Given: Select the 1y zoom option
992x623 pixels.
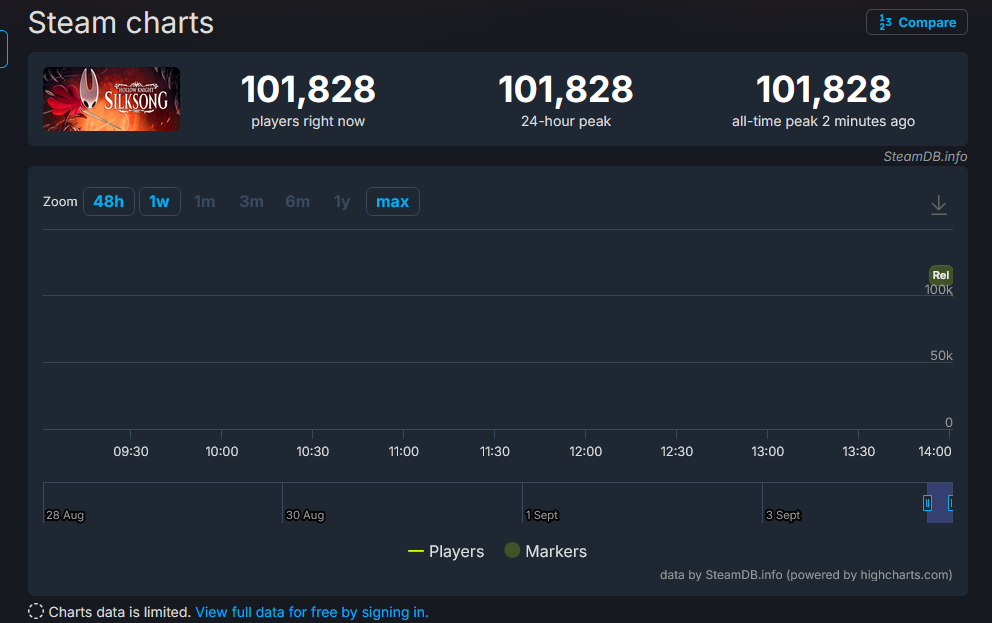Looking at the screenshot, I should click(x=342, y=202).
